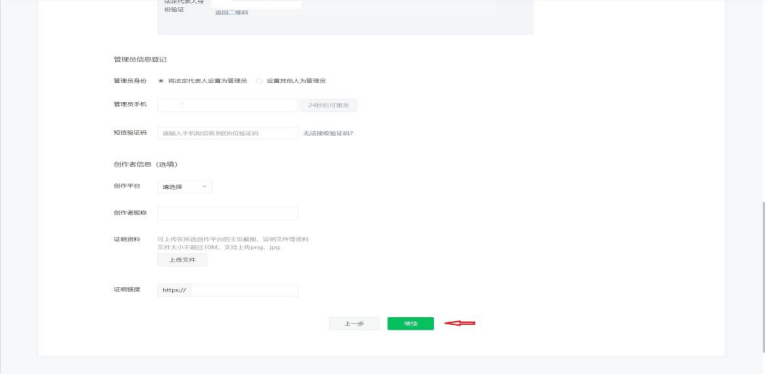The height and width of the screenshot is (375, 766).
Task: Click the previous step button
Action: point(354,323)
